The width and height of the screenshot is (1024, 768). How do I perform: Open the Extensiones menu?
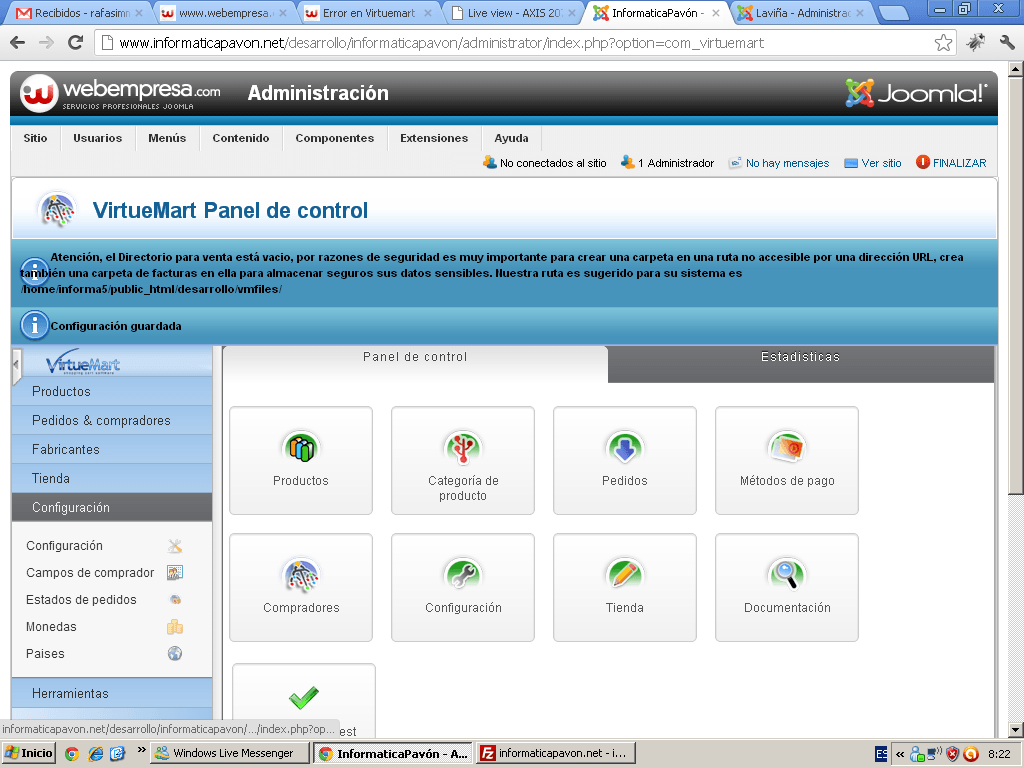click(x=434, y=138)
